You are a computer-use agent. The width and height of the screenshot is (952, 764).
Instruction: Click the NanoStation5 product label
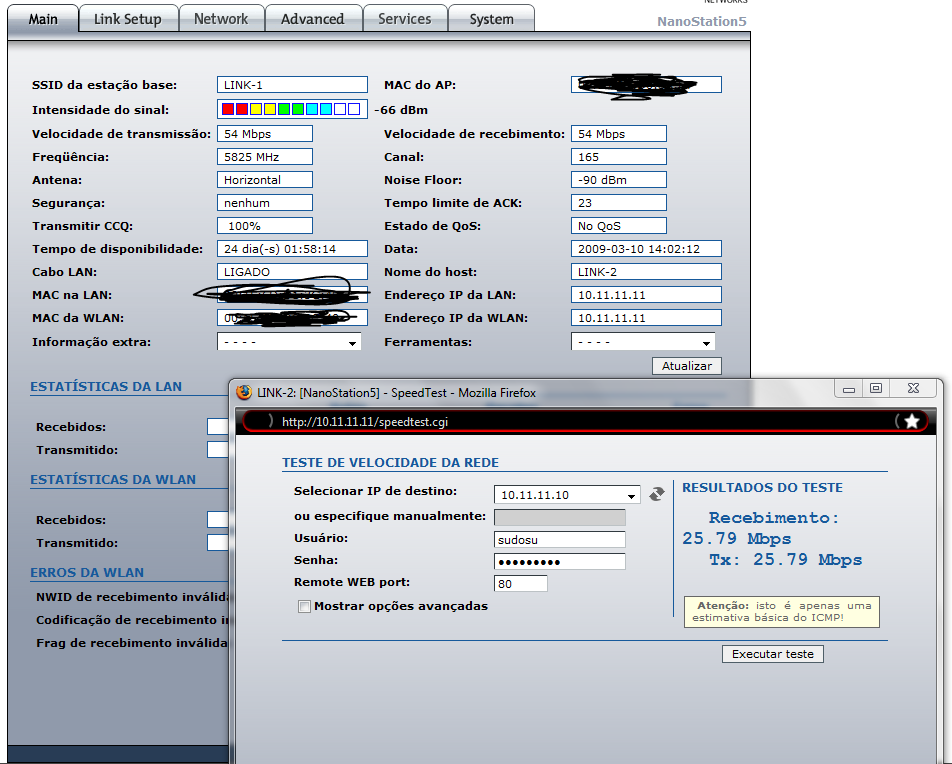(701, 21)
